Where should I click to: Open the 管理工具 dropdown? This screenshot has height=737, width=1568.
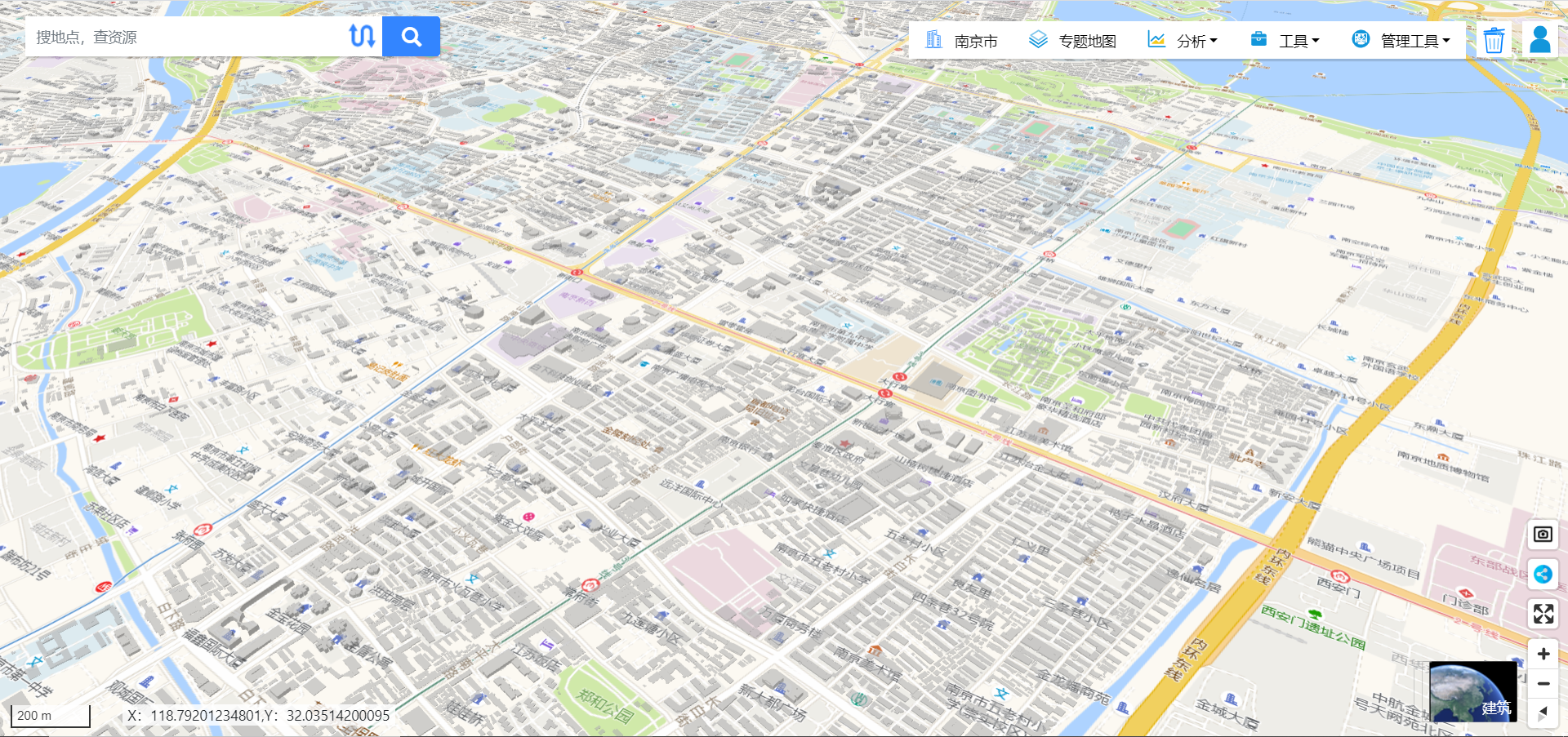point(1410,39)
